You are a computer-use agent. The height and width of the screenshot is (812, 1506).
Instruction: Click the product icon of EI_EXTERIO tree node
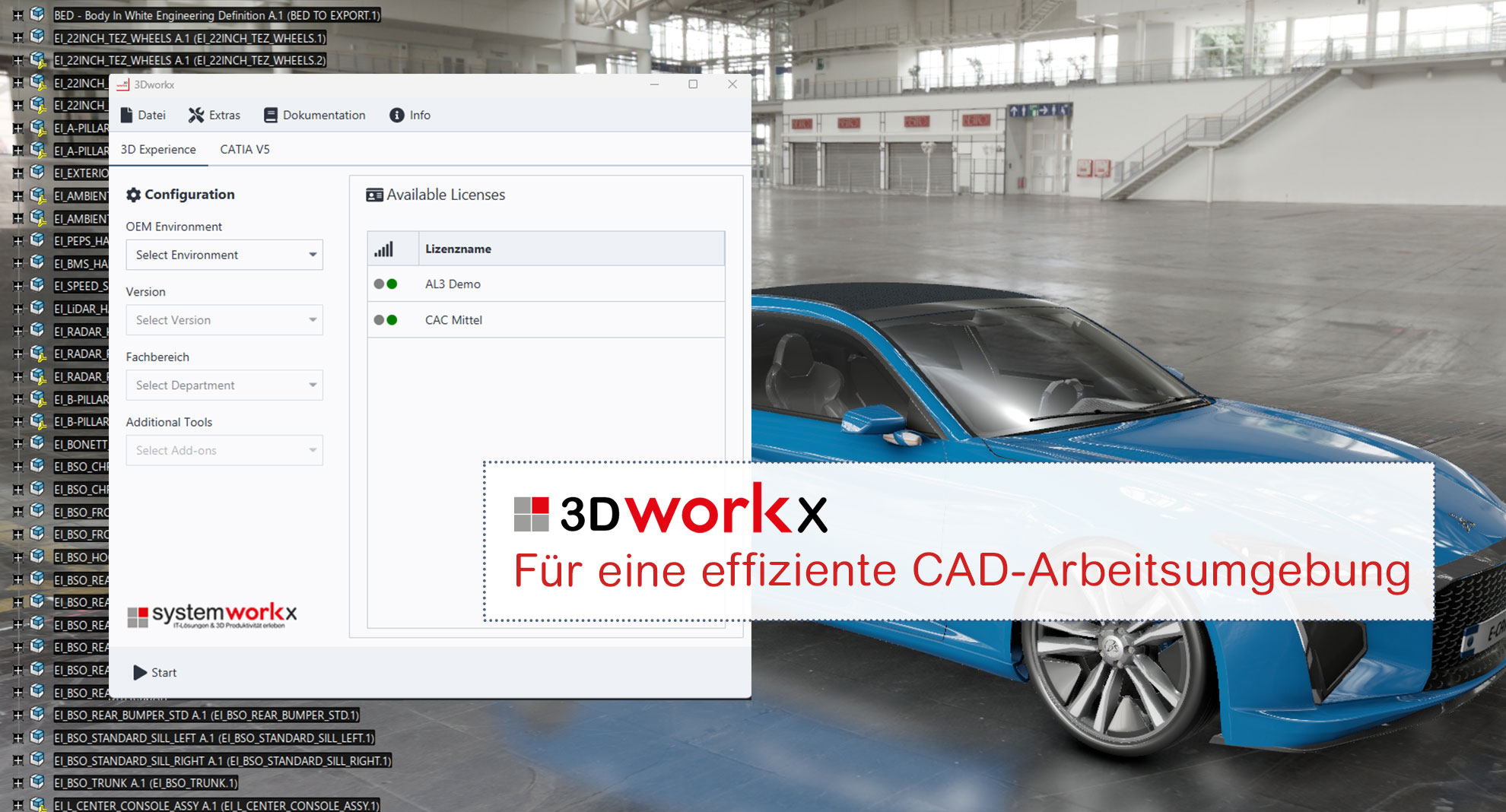pos(37,172)
